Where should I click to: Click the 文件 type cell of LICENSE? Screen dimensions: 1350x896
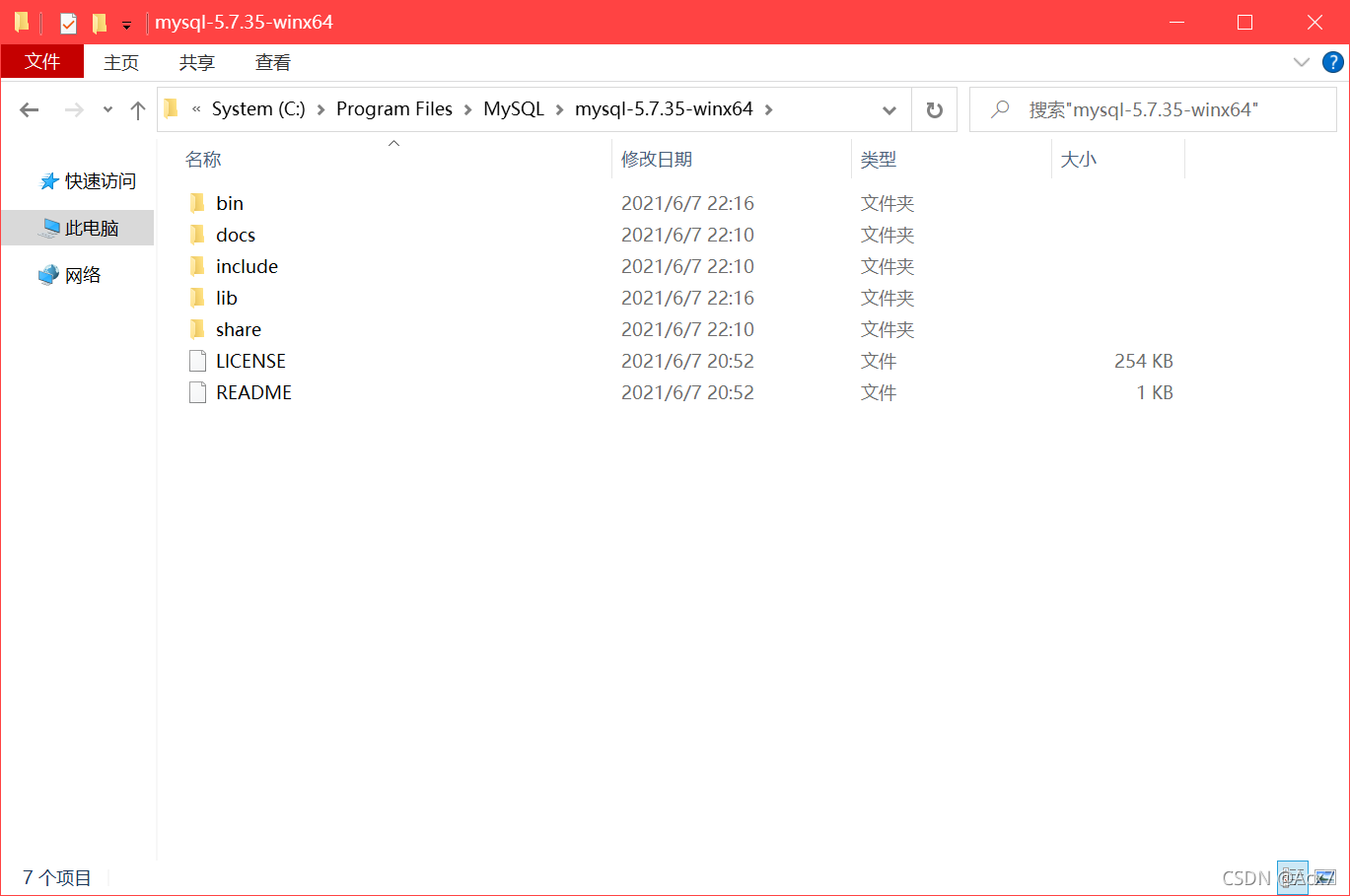(x=879, y=361)
